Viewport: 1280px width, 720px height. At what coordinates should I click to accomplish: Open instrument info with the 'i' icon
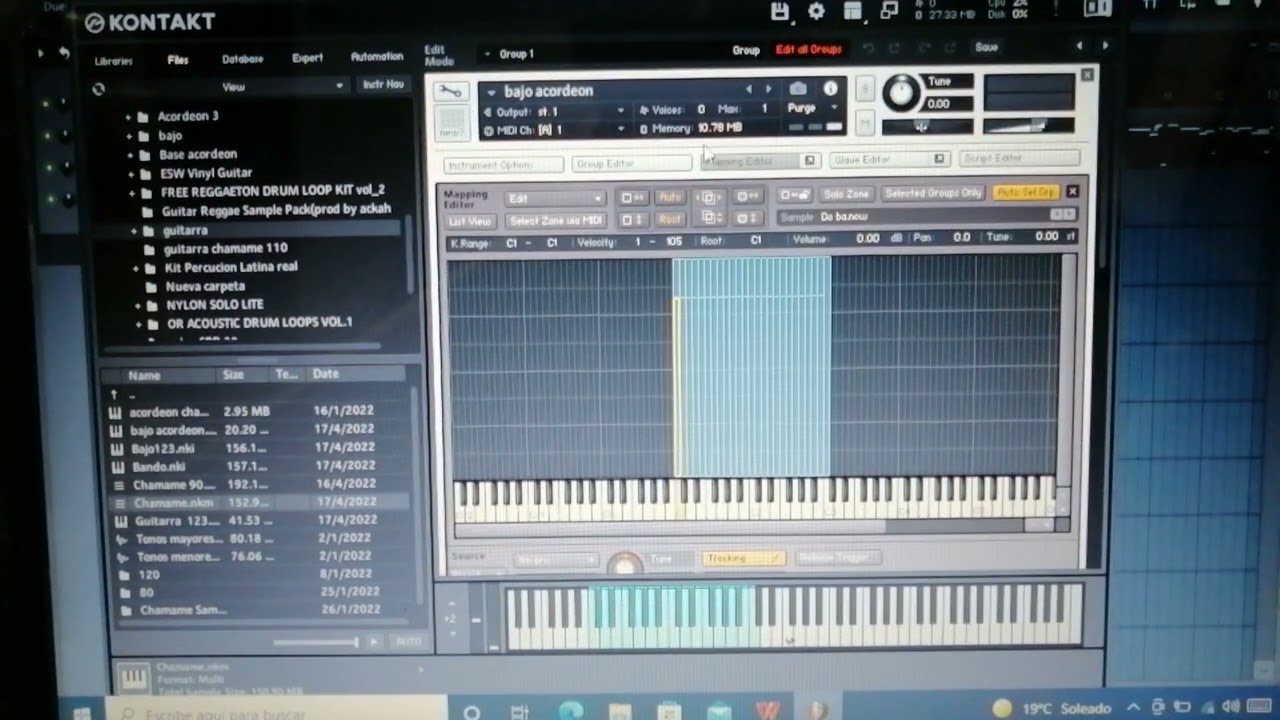pyautogui.click(x=830, y=90)
